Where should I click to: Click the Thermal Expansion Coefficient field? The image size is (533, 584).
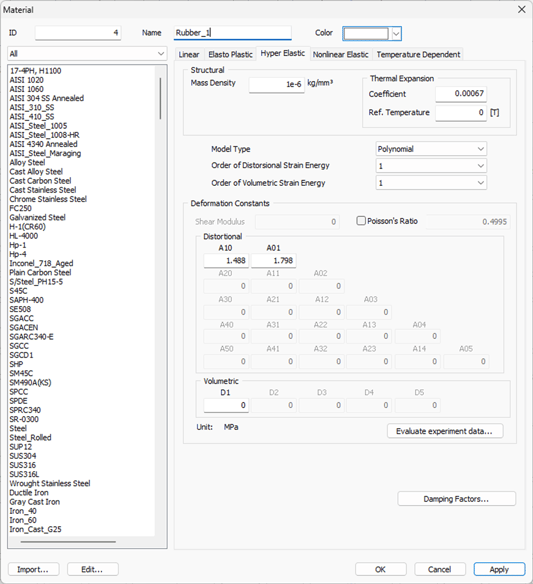tap(461, 93)
